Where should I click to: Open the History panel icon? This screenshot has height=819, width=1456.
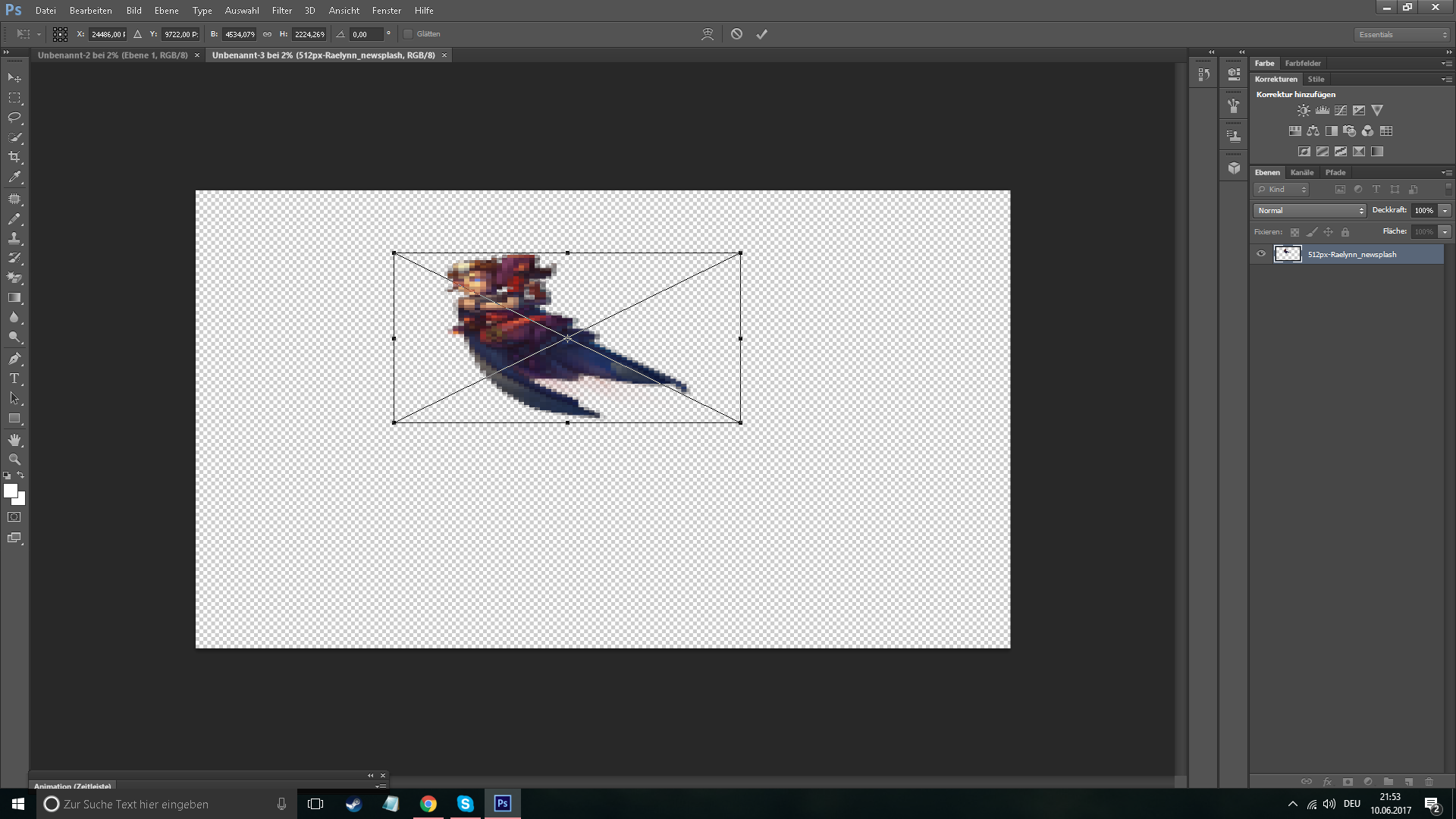coord(1204,74)
